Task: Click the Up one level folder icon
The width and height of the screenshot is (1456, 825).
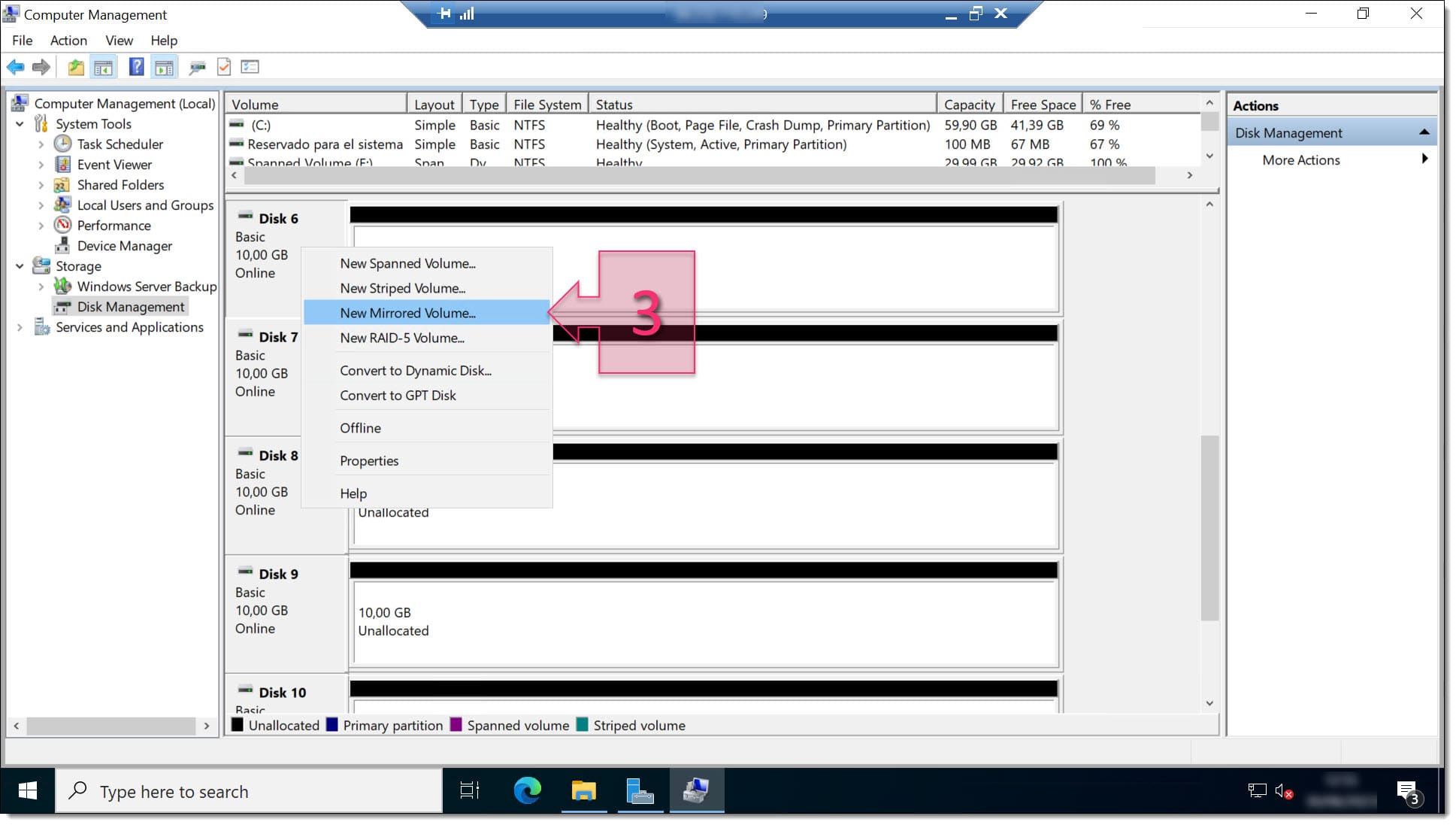Action: coord(76,67)
